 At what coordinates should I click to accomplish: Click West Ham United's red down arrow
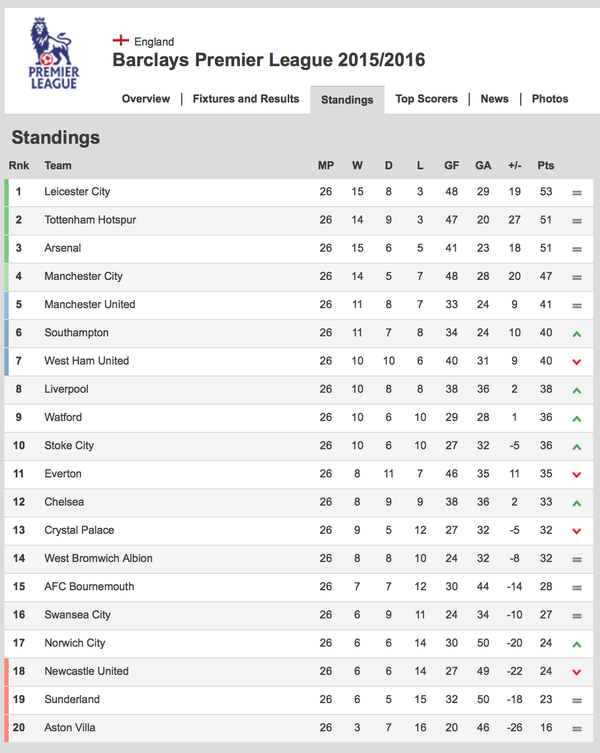[576, 362]
